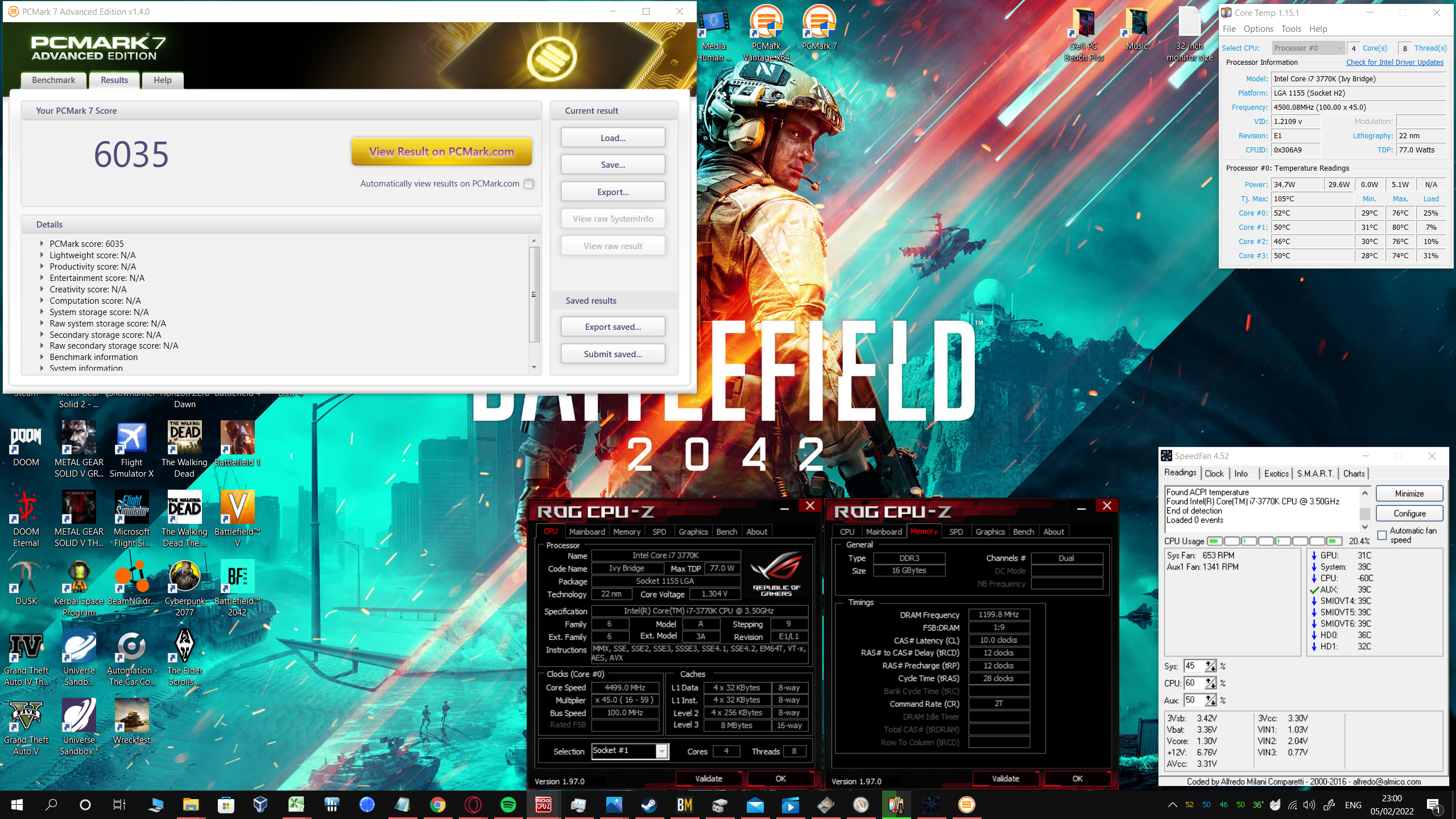Click the Steam icon in the taskbar
Image resolution: width=1456 pixels, height=819 pixels.
pyautogui.click(x=649, y=804)
